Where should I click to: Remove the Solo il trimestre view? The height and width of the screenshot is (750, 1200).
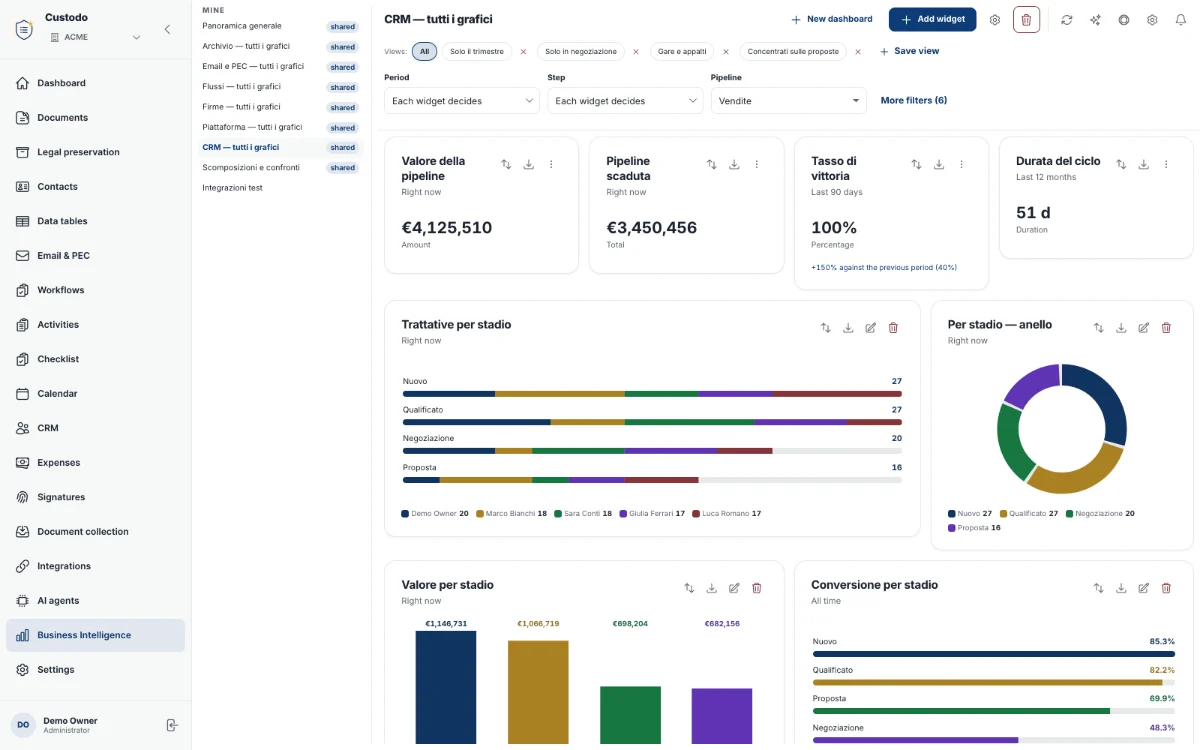[523, 51]
